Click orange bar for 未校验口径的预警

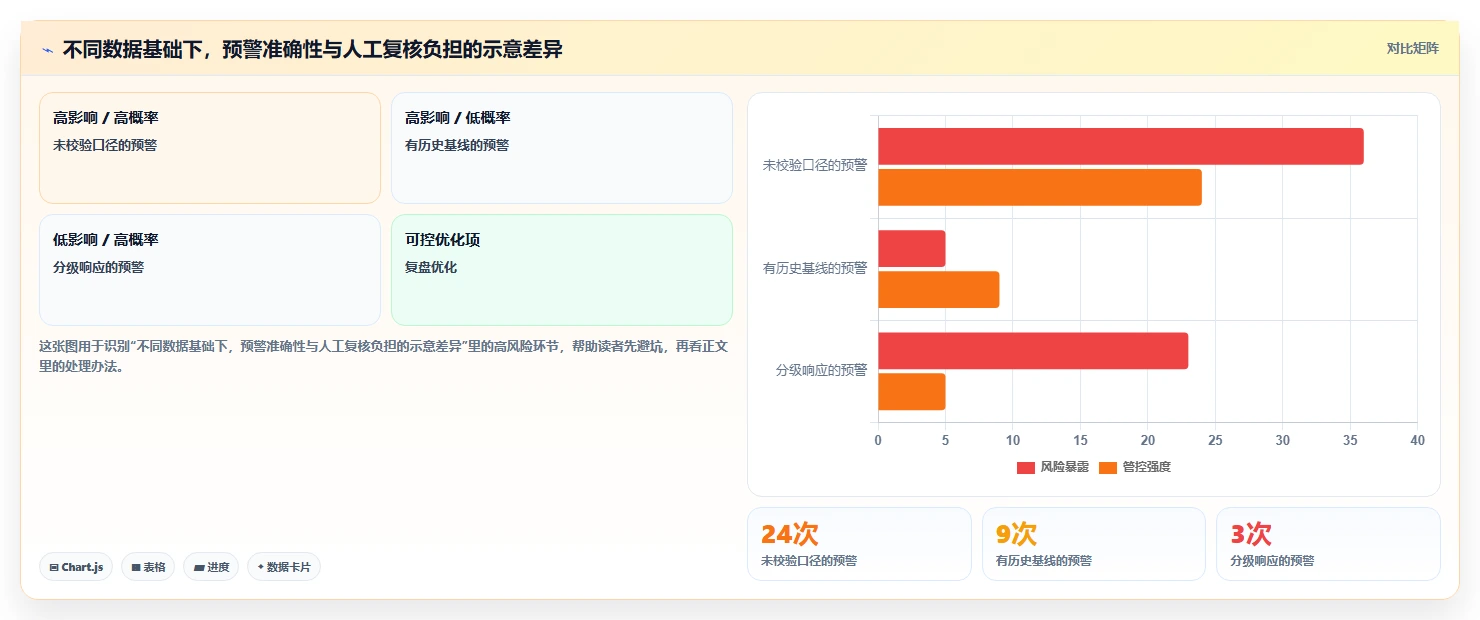pyautogui.click(x=1040, y=187)
